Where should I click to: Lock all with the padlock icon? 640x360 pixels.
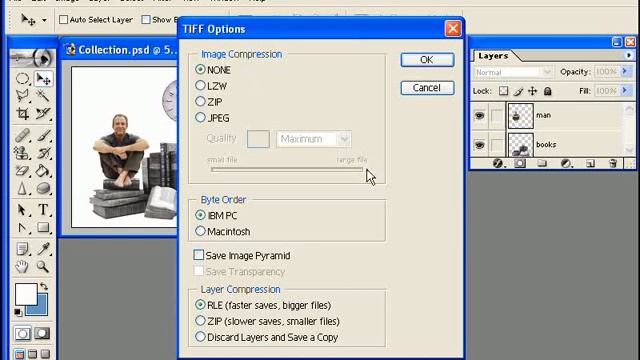point(548,91)
